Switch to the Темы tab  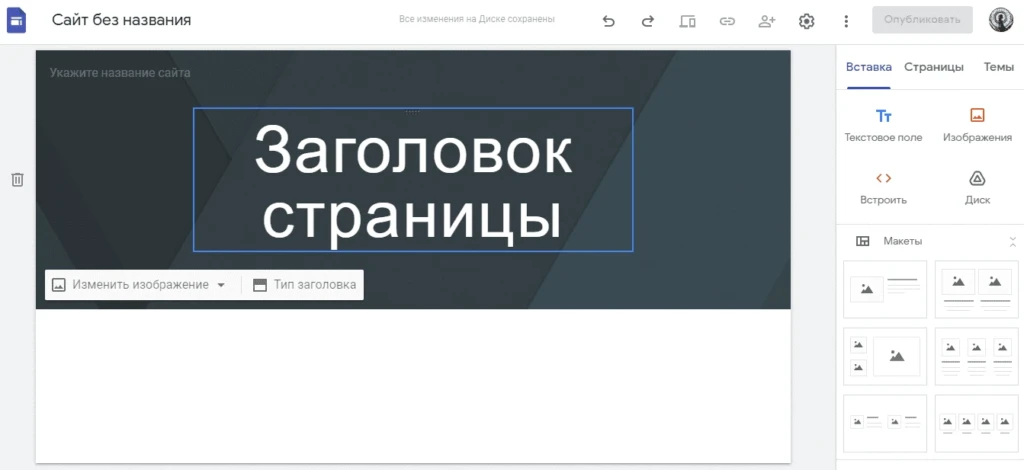click(x=999, y=67)
